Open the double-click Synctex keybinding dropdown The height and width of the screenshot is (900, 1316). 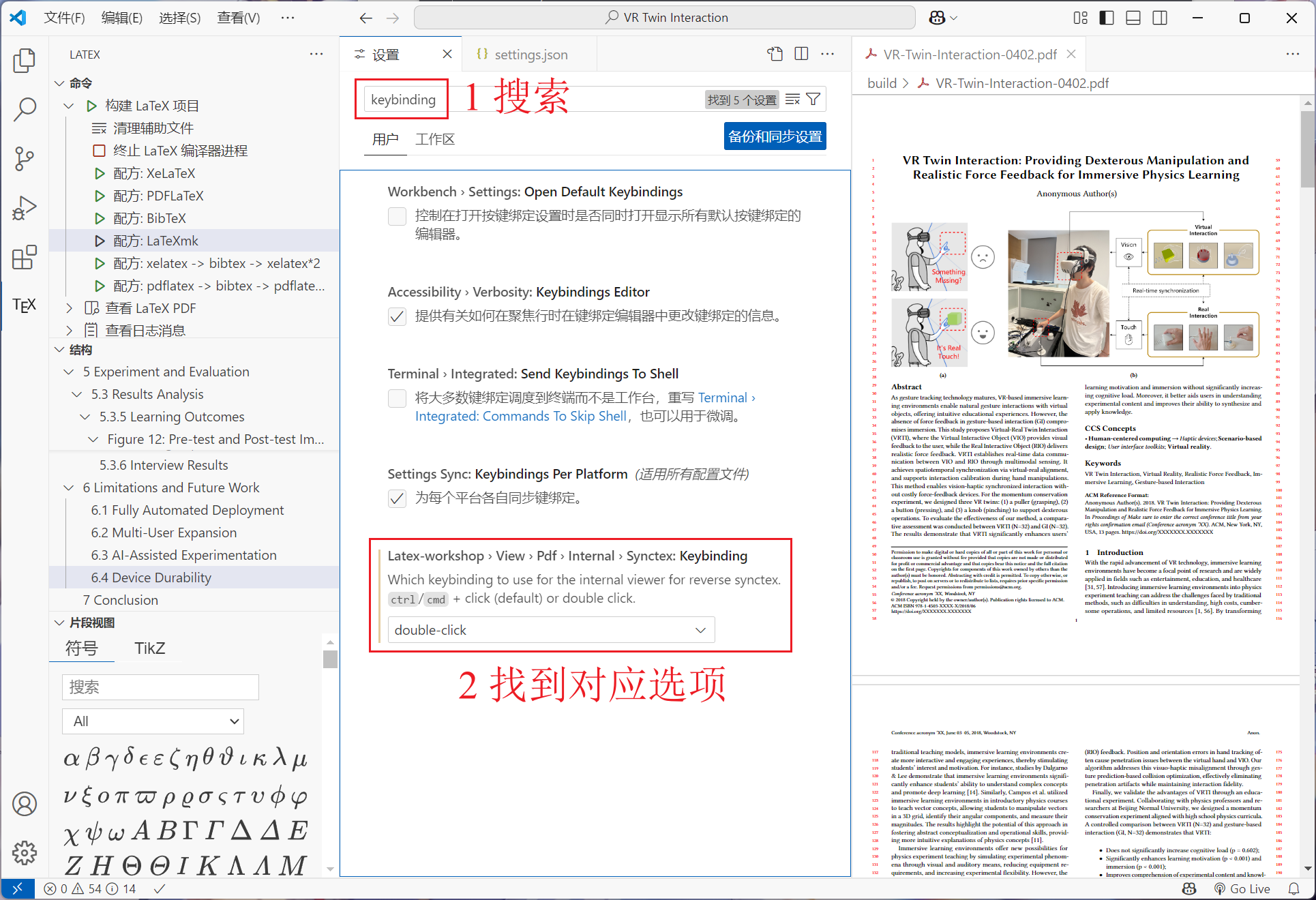tap(551, 630)
